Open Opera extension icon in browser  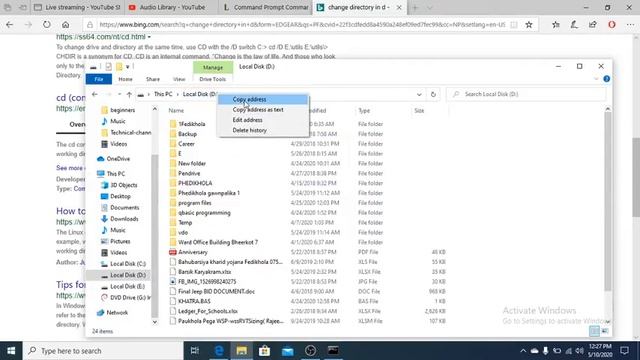click(611, 25)
